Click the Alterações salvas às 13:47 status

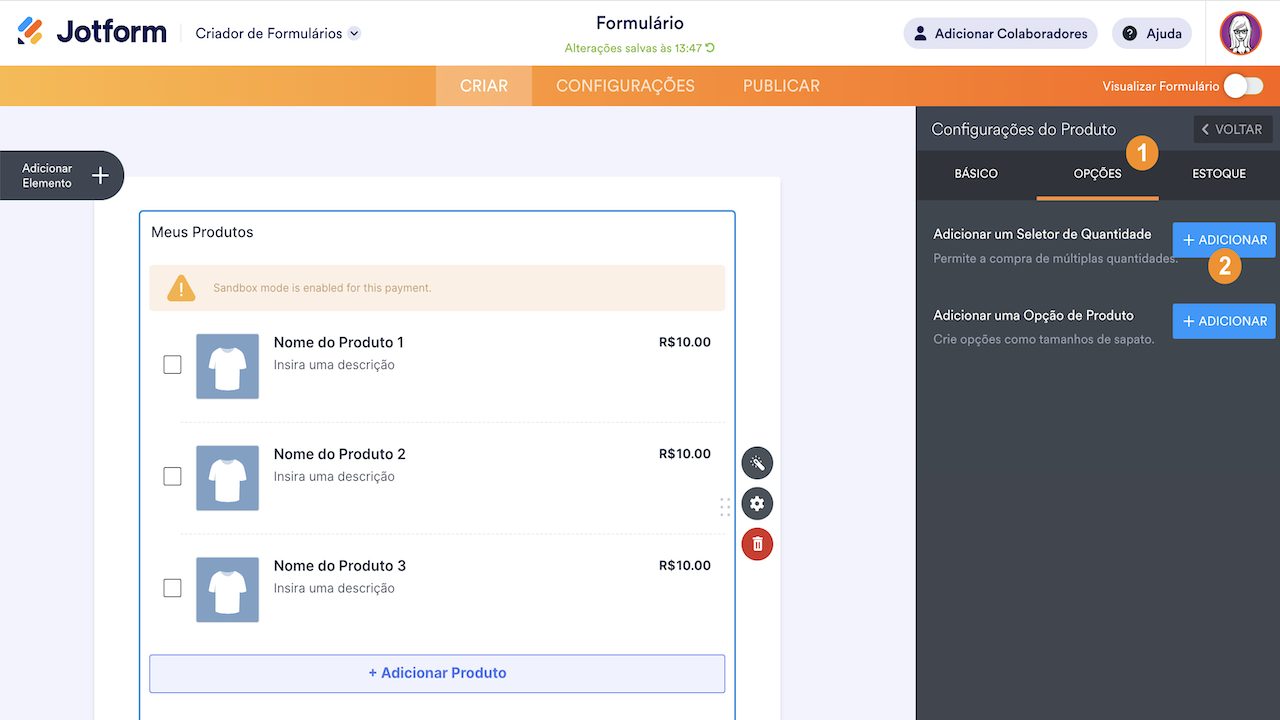click(x=633, y=48)
